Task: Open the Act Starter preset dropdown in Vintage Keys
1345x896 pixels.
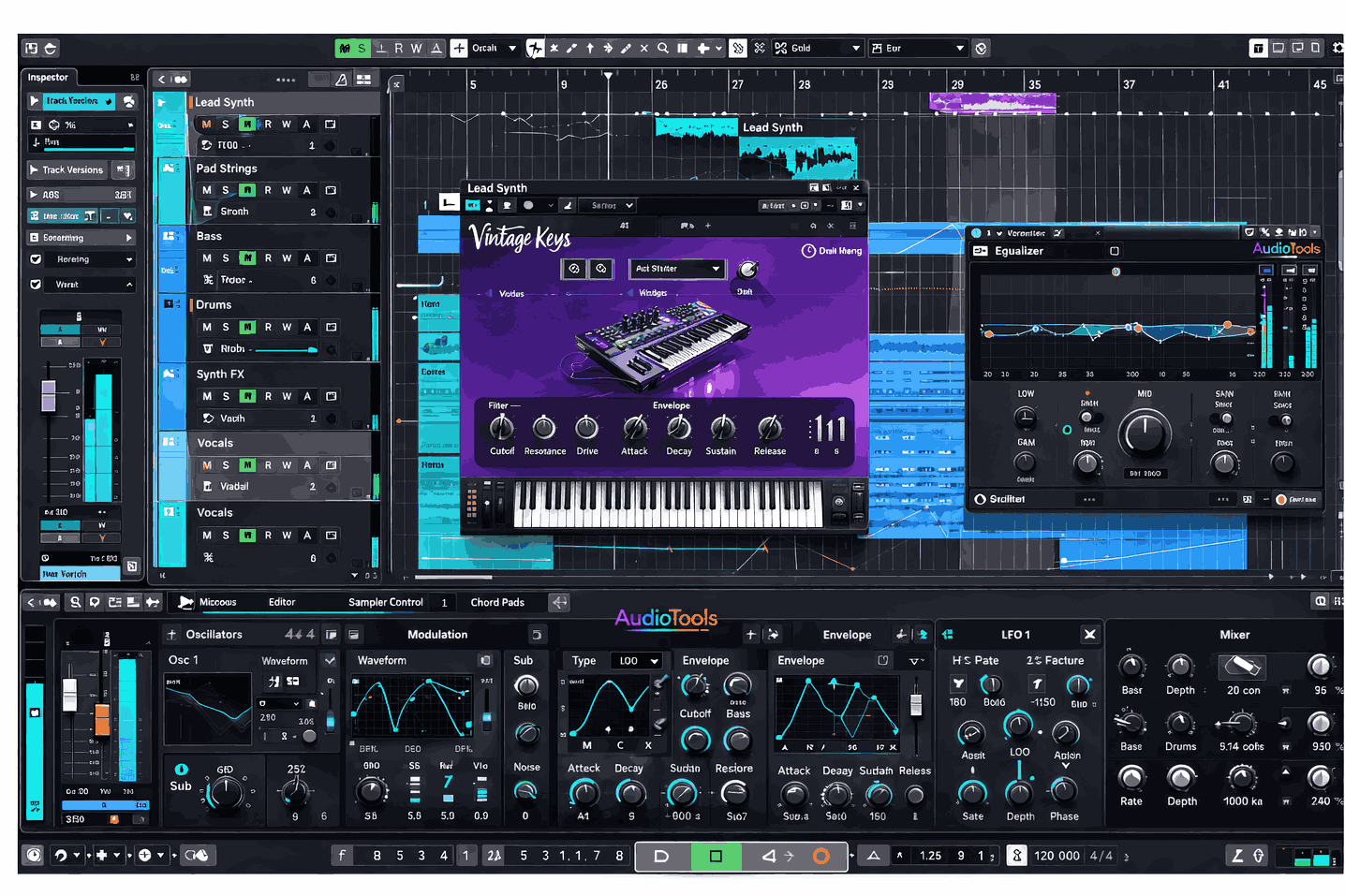Action: [676, 269]
